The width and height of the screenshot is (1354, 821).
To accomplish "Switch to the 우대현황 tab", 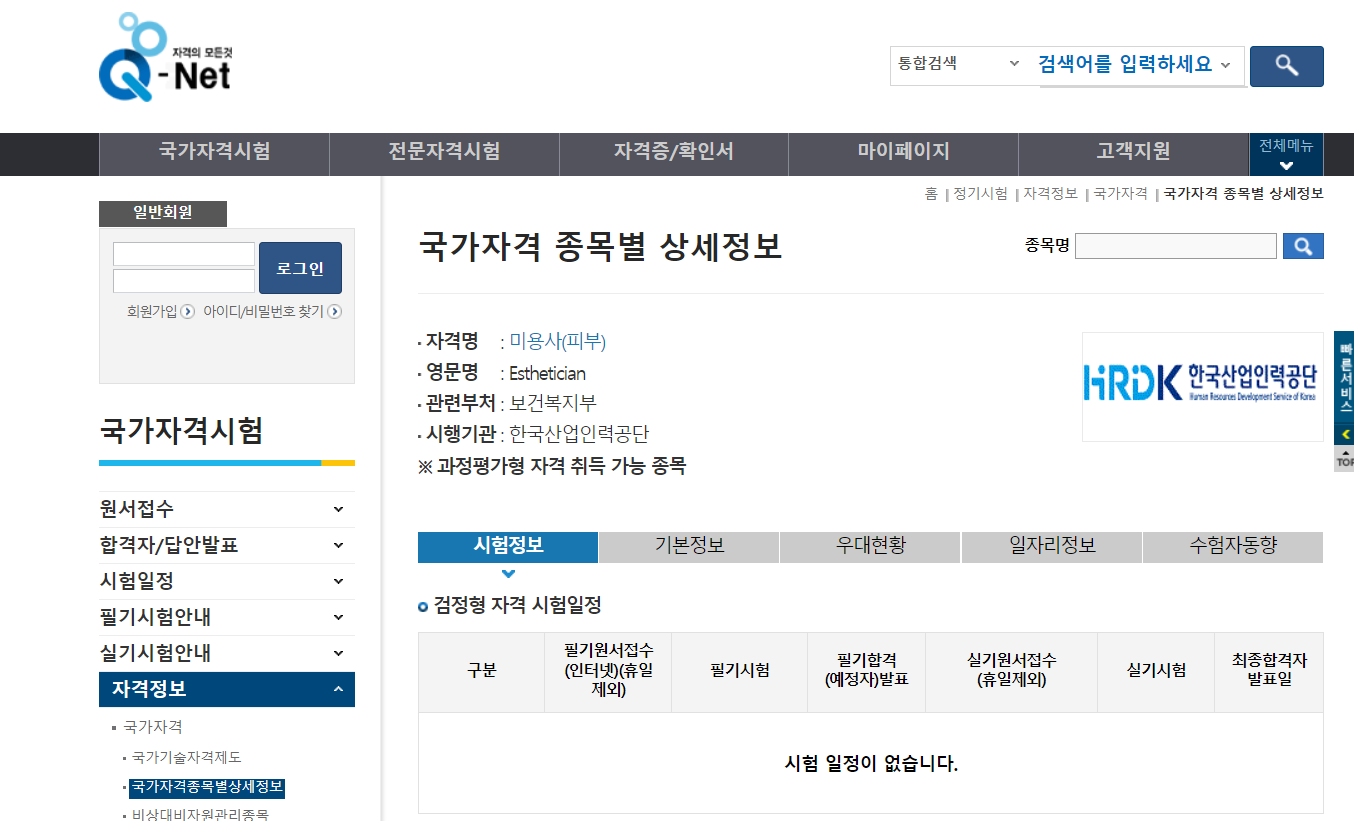I will click(869, 547).
